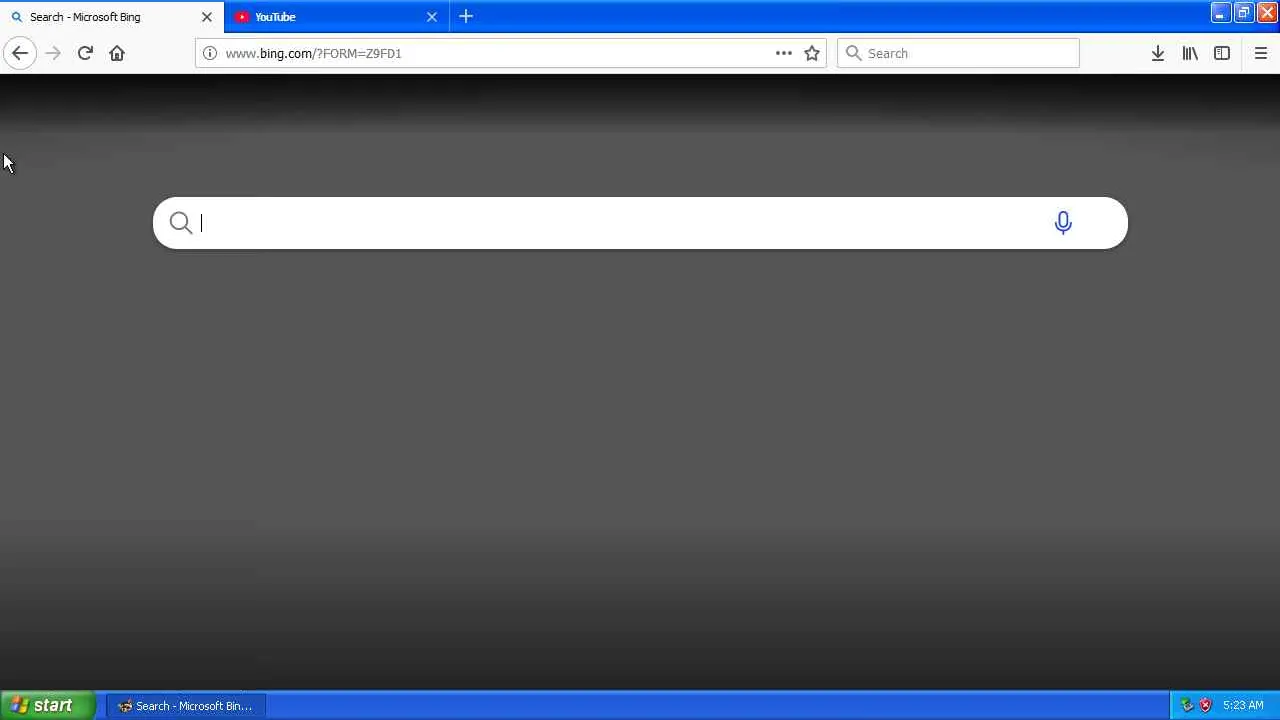Click the browser toolbar Search field
The width and height of the screenshot is (1280, 720).
(958, 53)
